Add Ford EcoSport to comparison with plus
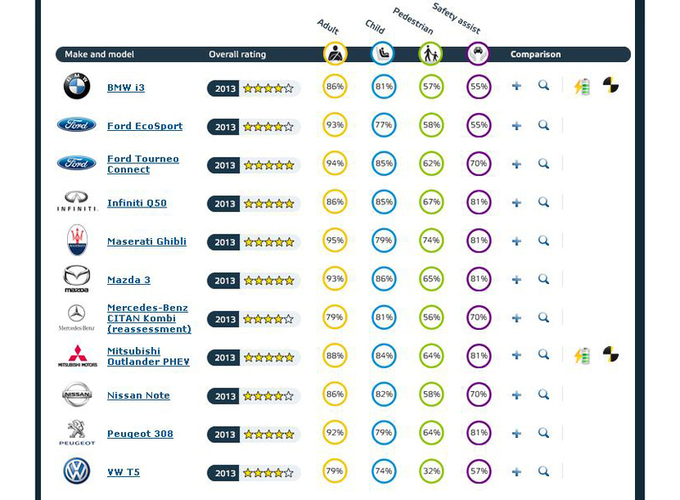Image resolution: width=680 pixels, height=500 pixels. tap(516, 126)
